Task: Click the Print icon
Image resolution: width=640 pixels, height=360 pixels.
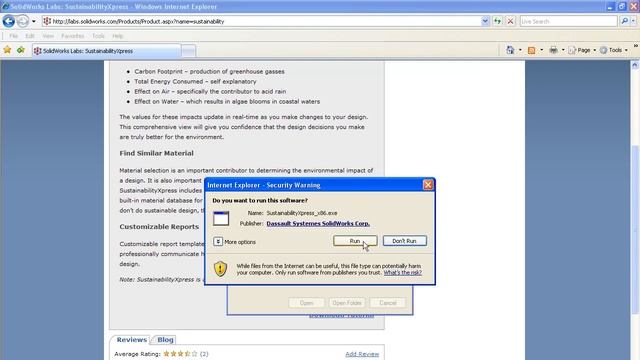Action: [553, 50]
